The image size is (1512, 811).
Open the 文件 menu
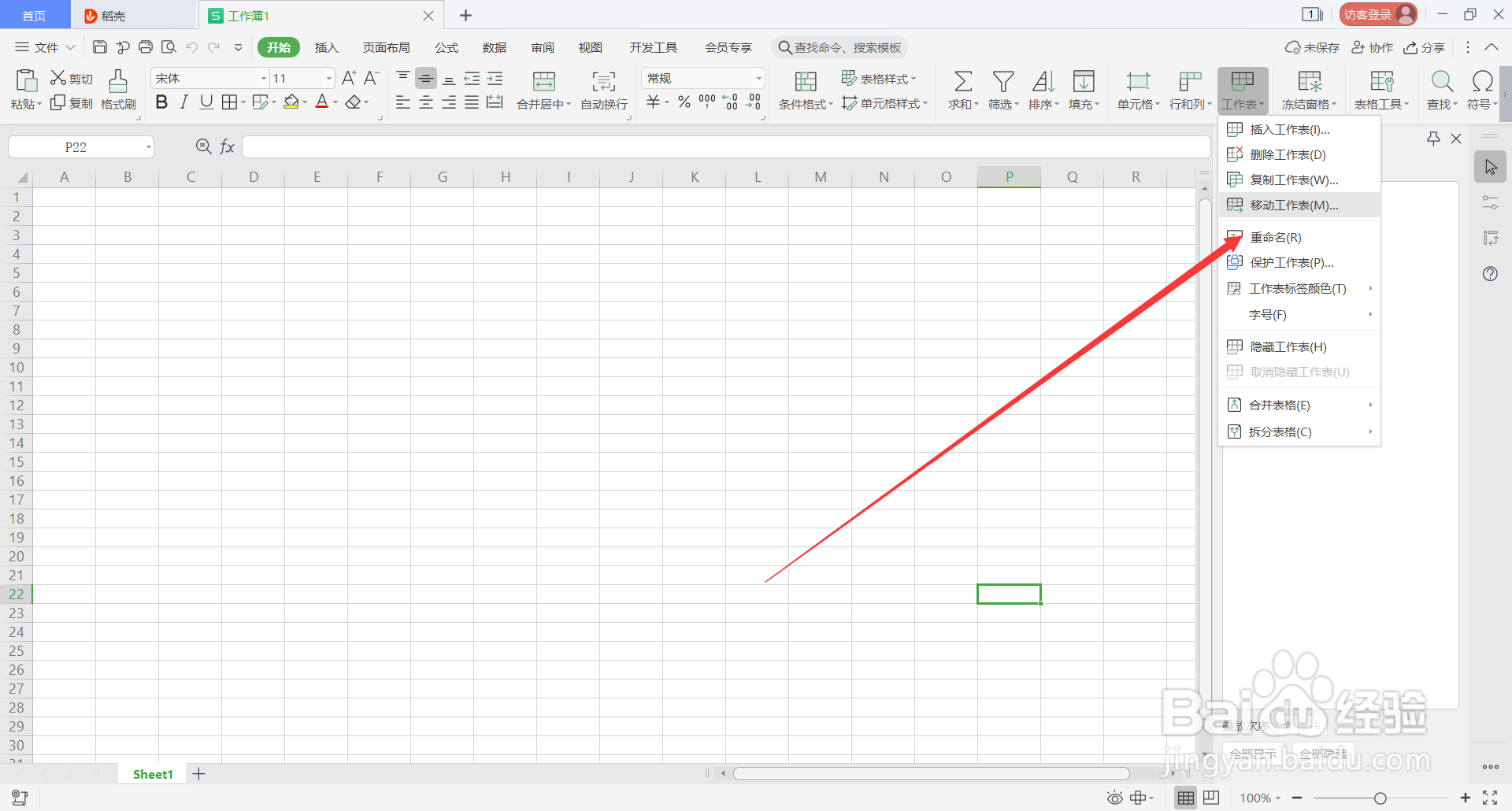pos(45,47)
